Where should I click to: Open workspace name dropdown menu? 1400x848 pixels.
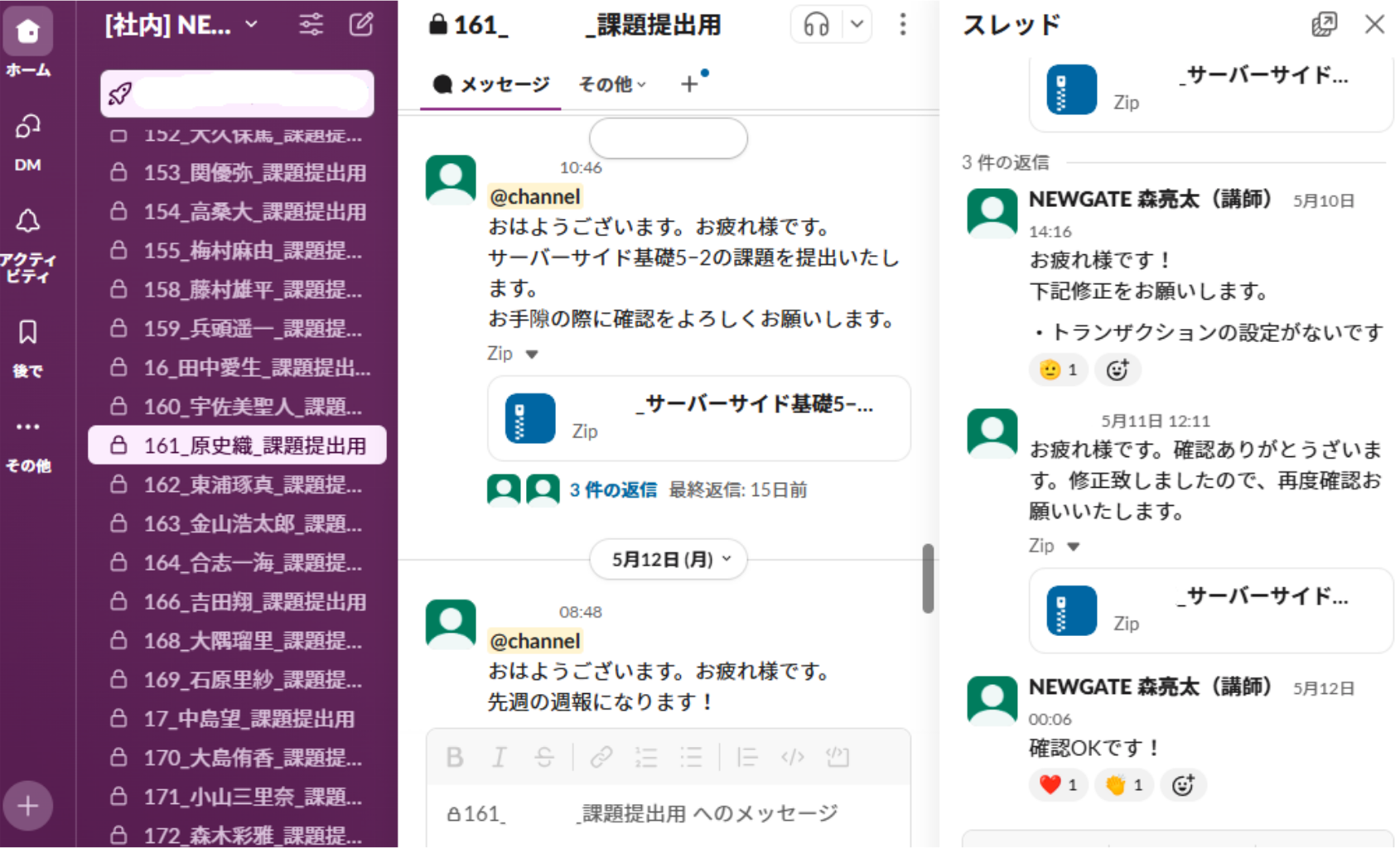coord(181,26)
